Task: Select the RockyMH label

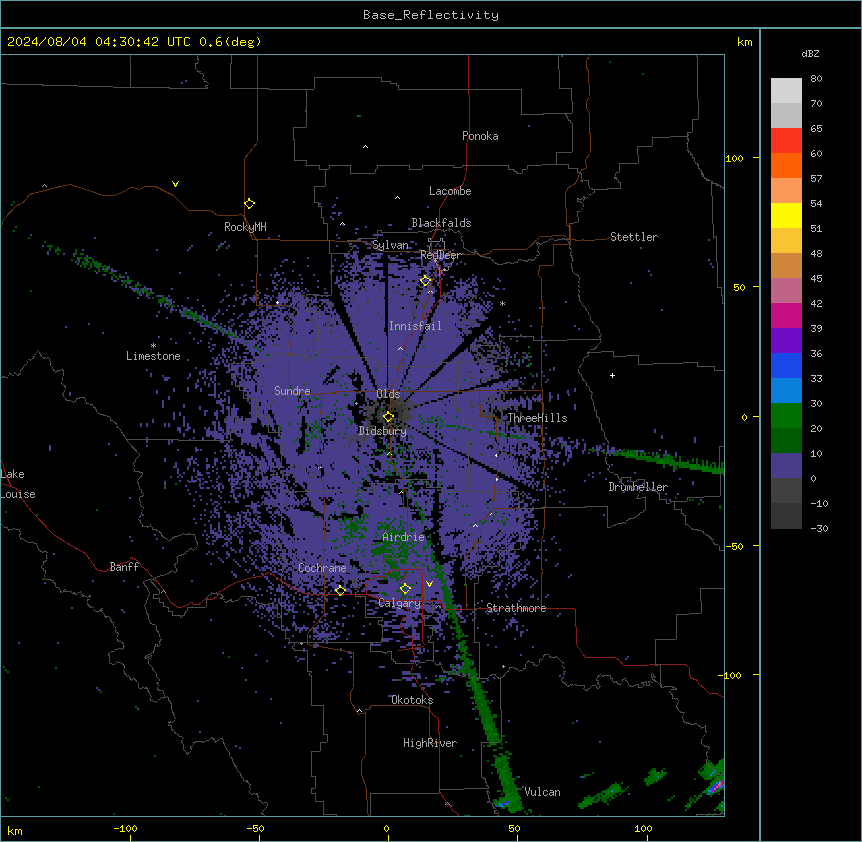Action: [245, 227]
